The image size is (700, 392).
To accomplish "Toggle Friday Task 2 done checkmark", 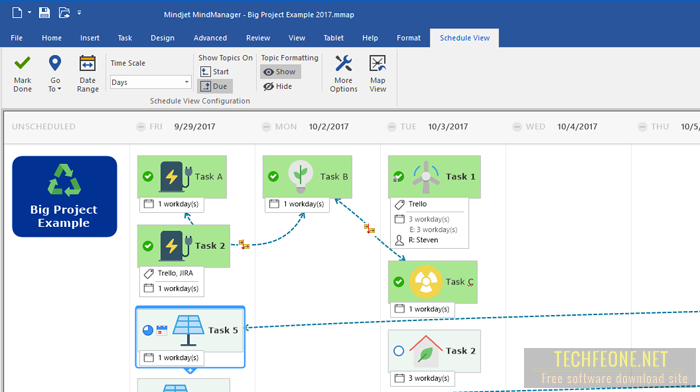I will (148, 246).
